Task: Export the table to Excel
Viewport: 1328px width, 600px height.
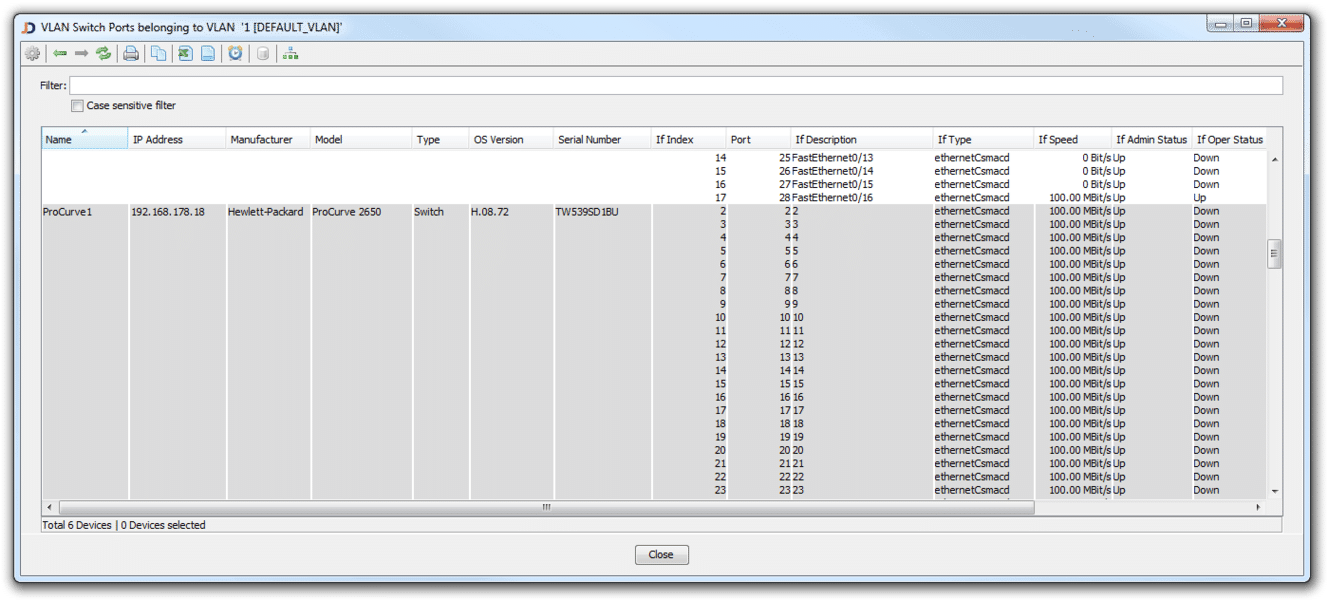Action: [185, 54]
